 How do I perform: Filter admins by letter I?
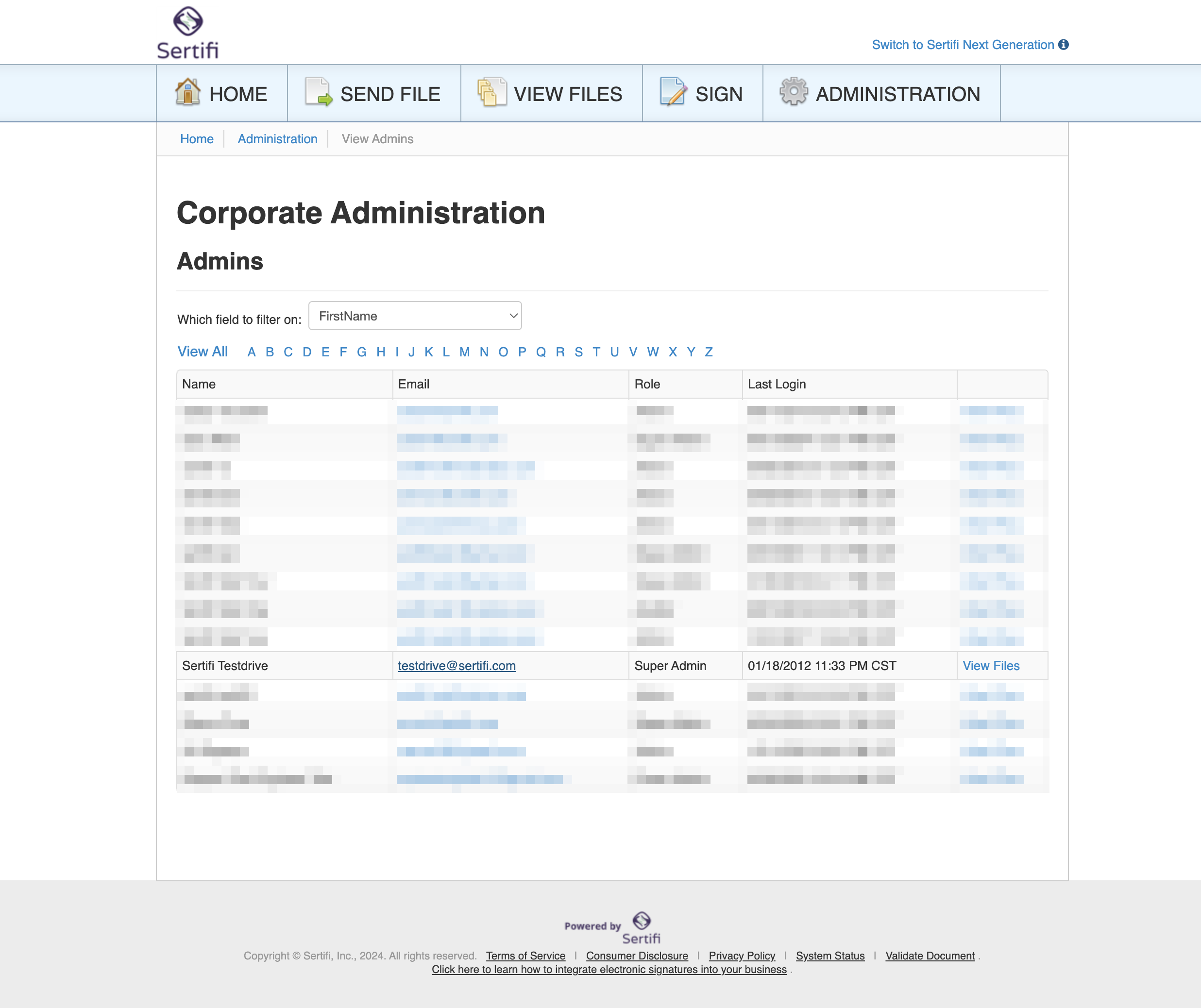click(397, 352)
